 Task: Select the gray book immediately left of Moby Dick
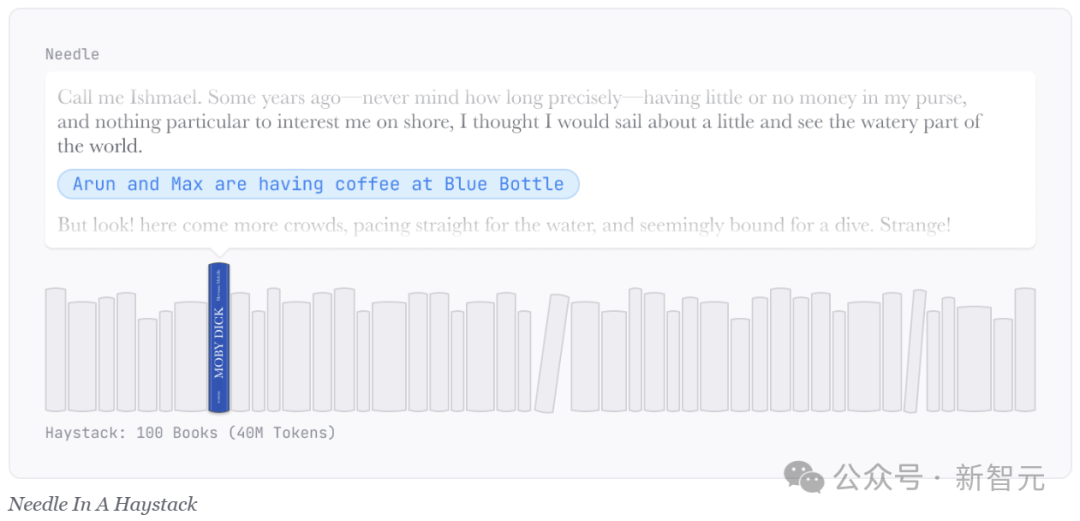tap(190, 356)
